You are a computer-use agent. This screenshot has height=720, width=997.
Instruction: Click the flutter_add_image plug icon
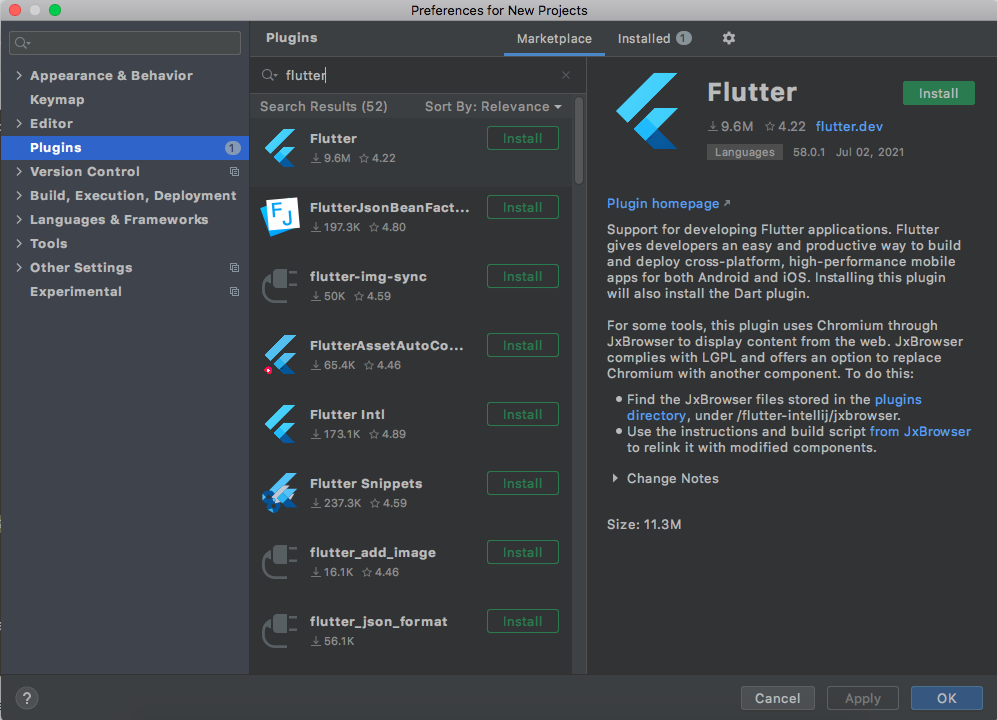pos(280,562)
